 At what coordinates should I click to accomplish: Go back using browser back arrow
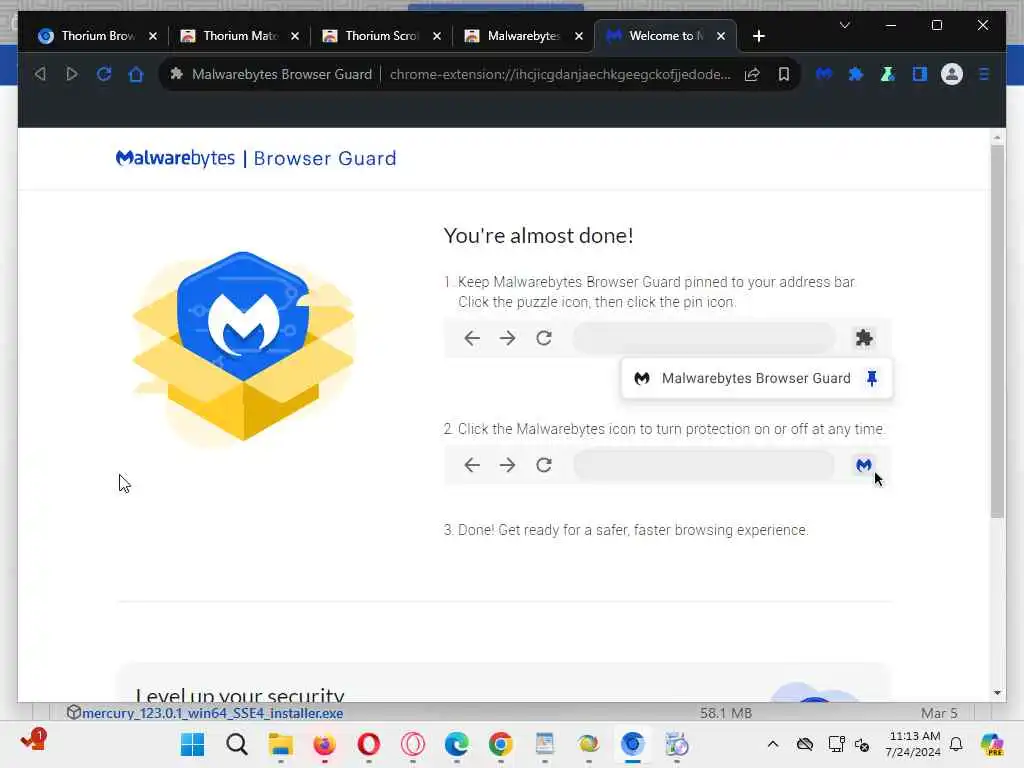coord(40,74)
